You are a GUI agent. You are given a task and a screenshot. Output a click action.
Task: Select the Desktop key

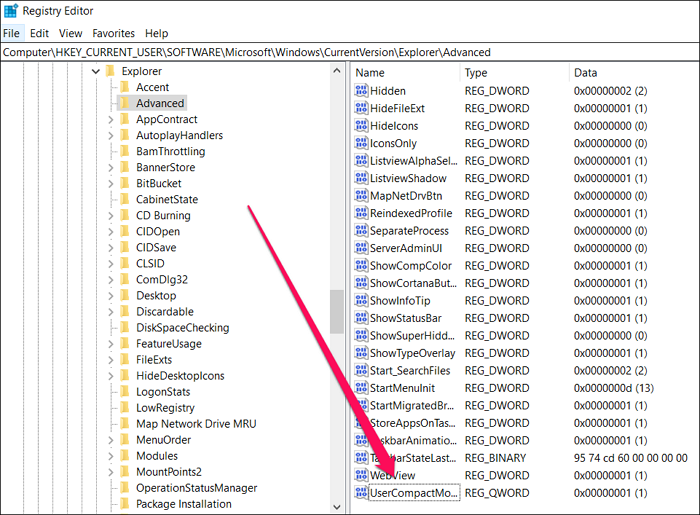coord(156,295)
